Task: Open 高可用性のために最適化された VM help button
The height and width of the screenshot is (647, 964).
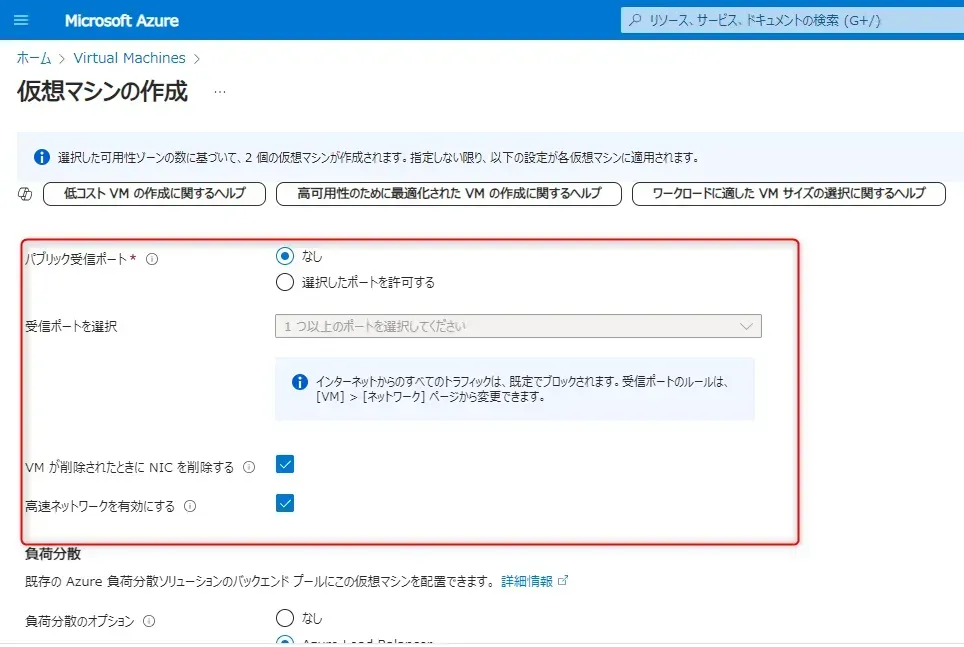Action: click(x=448, y=194)
